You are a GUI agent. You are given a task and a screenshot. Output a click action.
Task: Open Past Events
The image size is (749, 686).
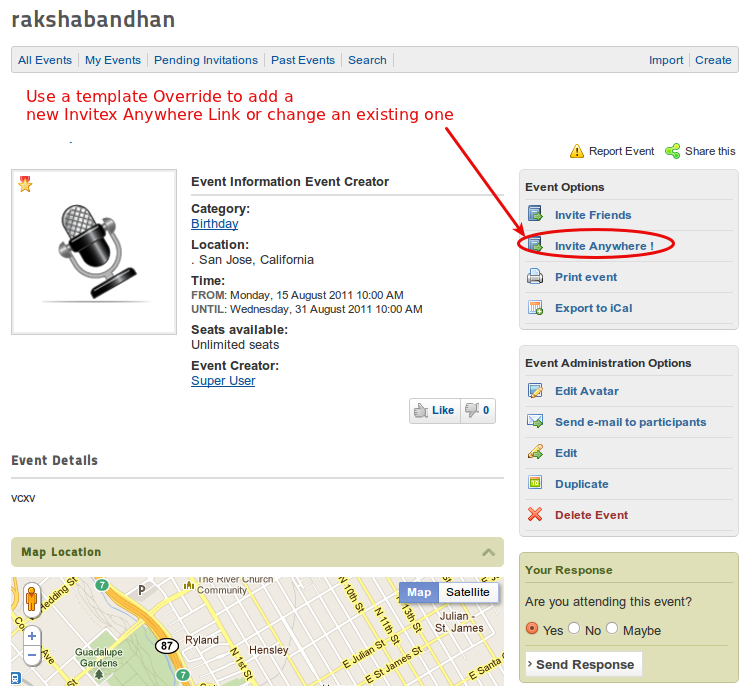pyautogui.click(x=303, y=60)
